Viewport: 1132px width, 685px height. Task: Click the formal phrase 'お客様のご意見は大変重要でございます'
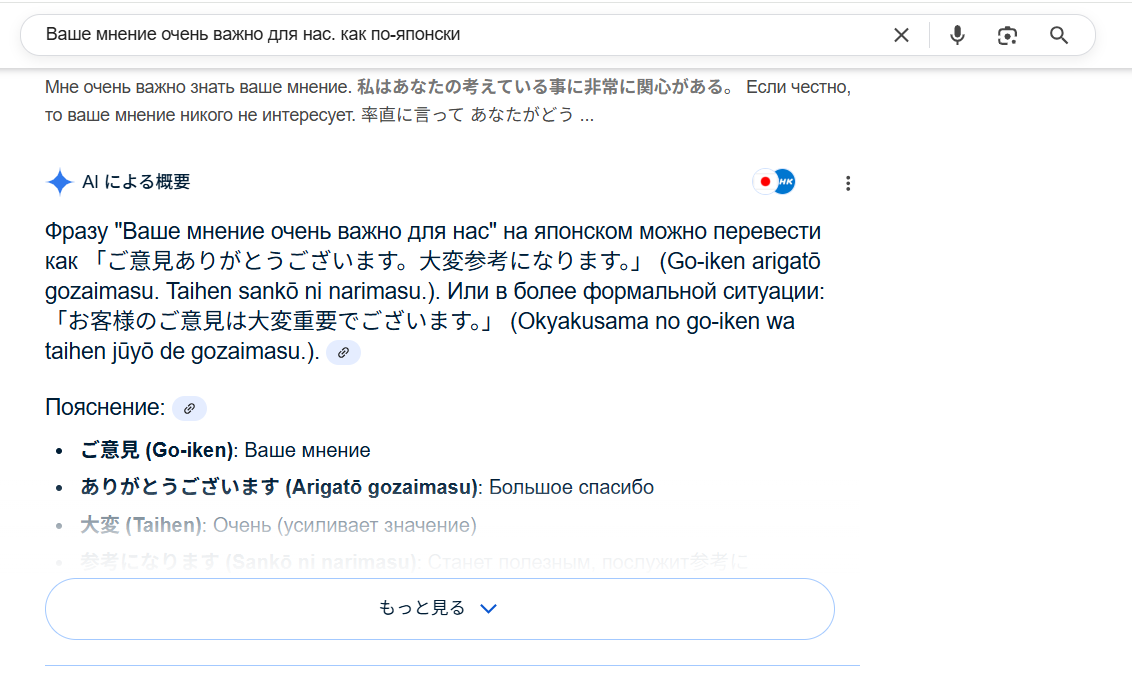[x=270, y=323]
